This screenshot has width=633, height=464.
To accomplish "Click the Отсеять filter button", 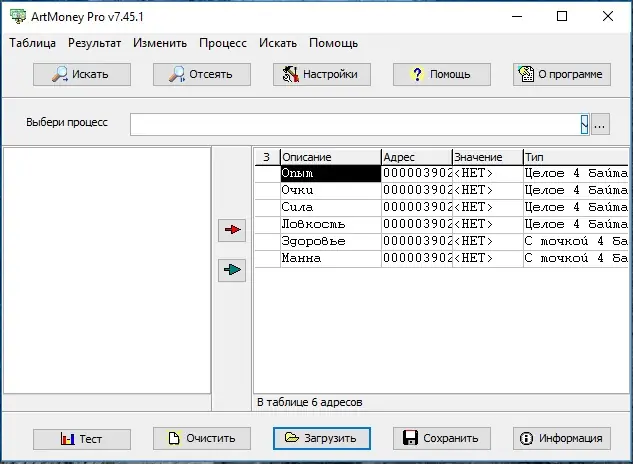I will 202,74.
